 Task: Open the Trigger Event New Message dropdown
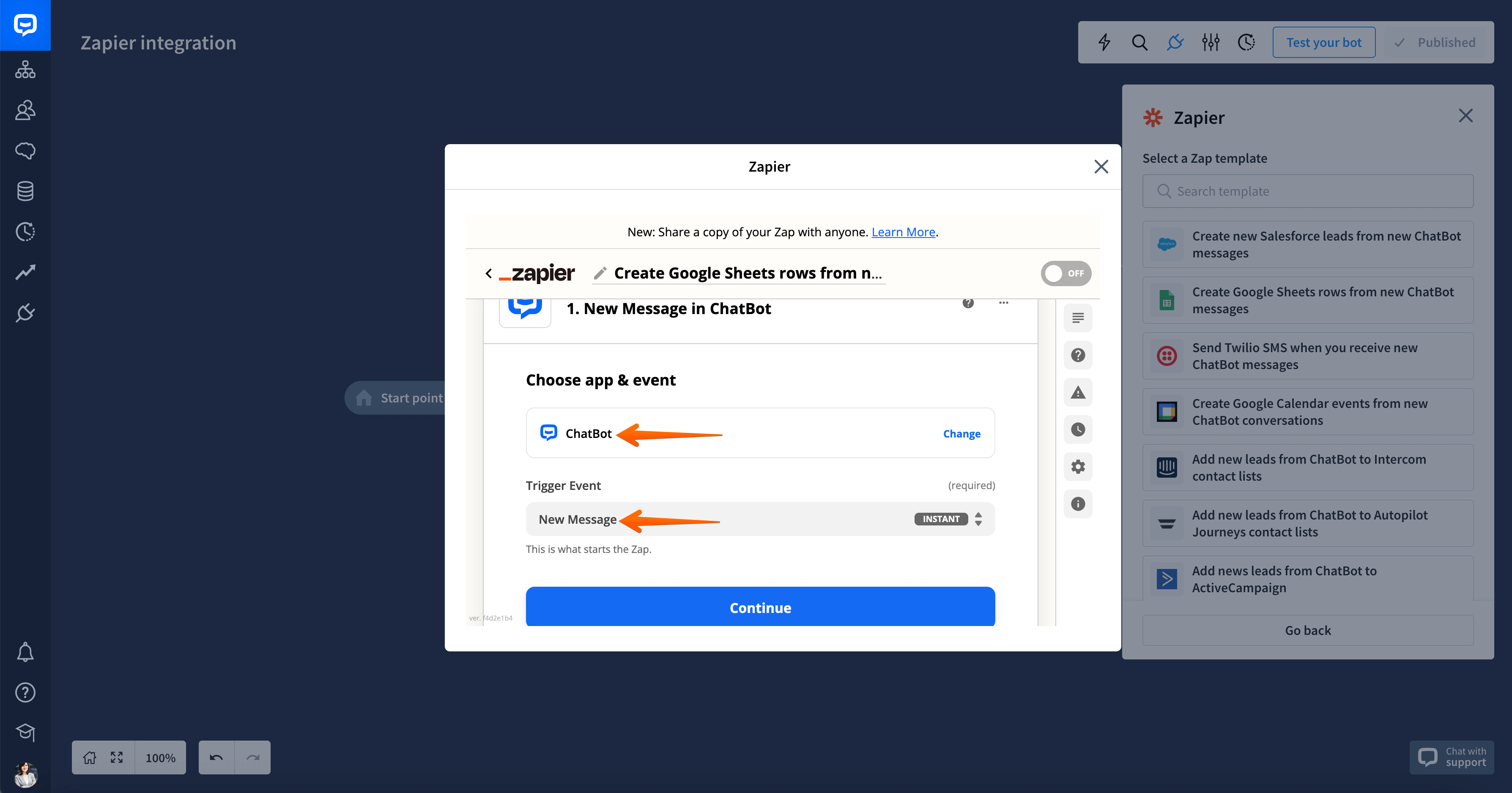(x=760, y=519)
